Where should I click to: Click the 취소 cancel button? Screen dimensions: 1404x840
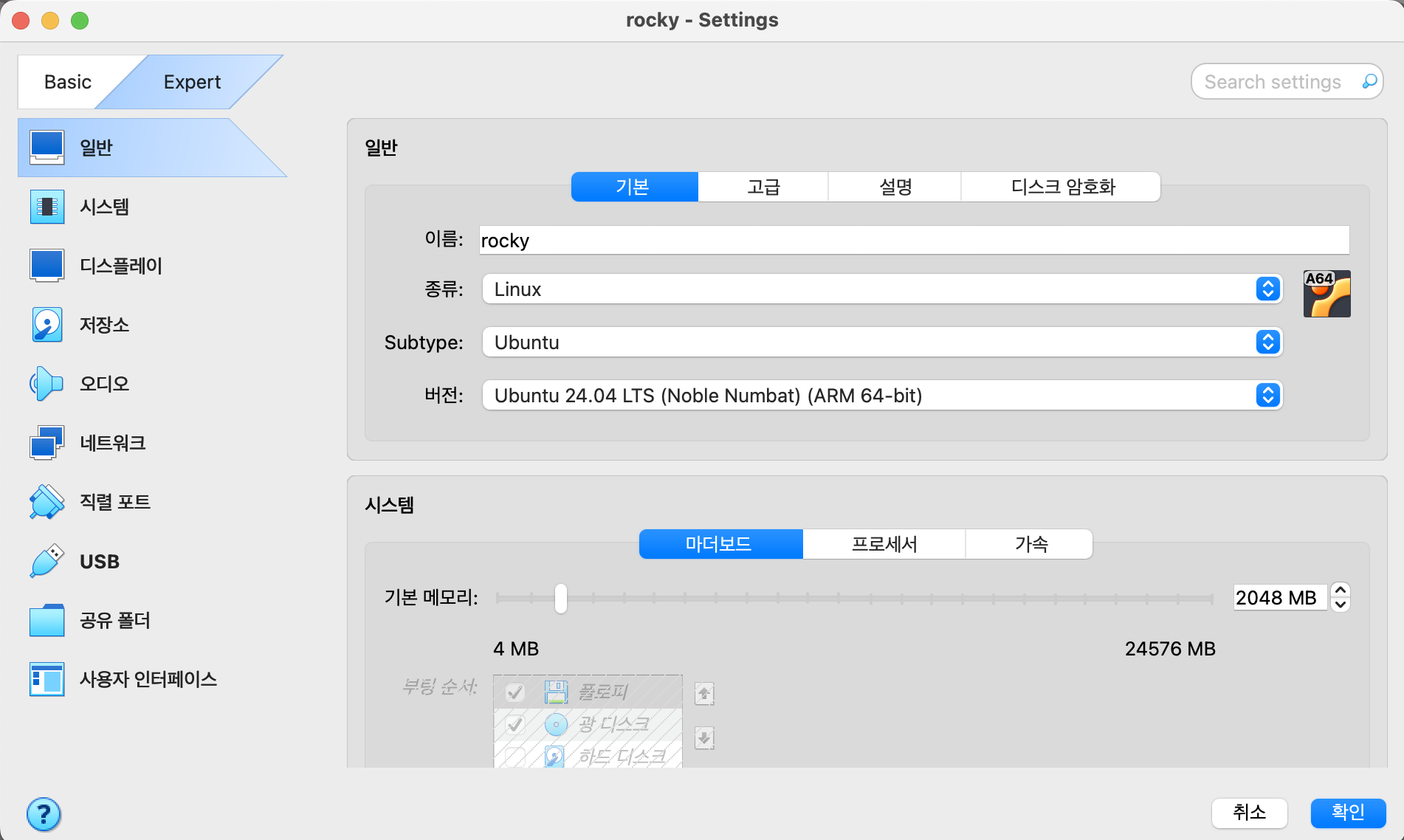[x=1249, y=813]
